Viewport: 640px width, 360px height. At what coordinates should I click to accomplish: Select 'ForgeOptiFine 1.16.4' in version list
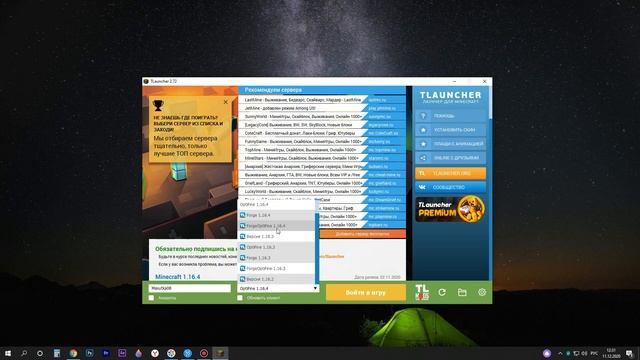[x=276, y=226]
